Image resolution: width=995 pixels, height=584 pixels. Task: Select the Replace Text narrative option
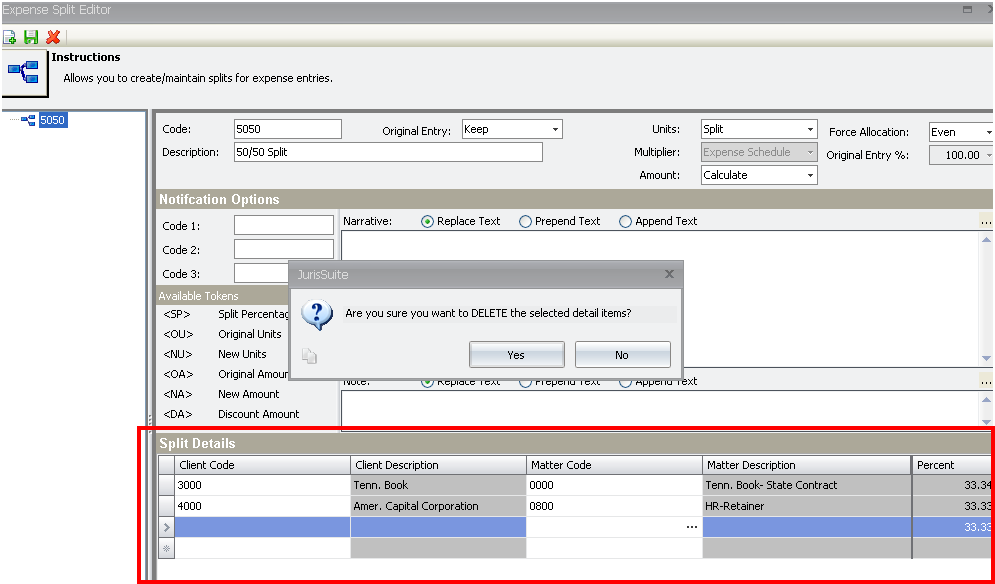[x=428, y=222]
